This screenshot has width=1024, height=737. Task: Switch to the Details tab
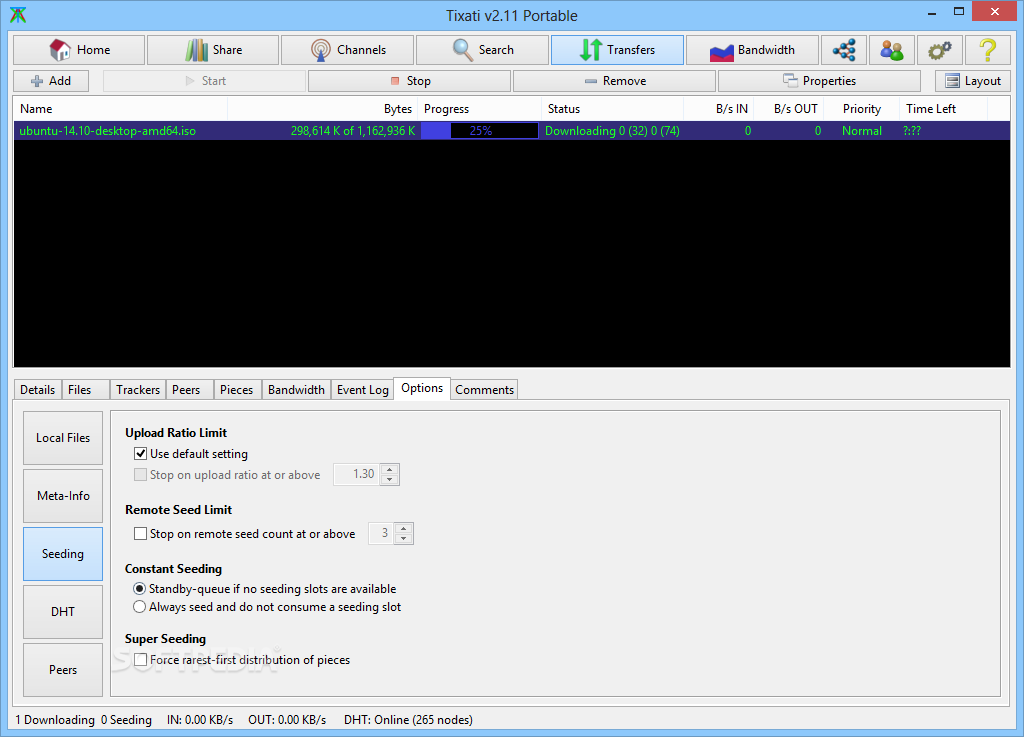coord(38,390)
